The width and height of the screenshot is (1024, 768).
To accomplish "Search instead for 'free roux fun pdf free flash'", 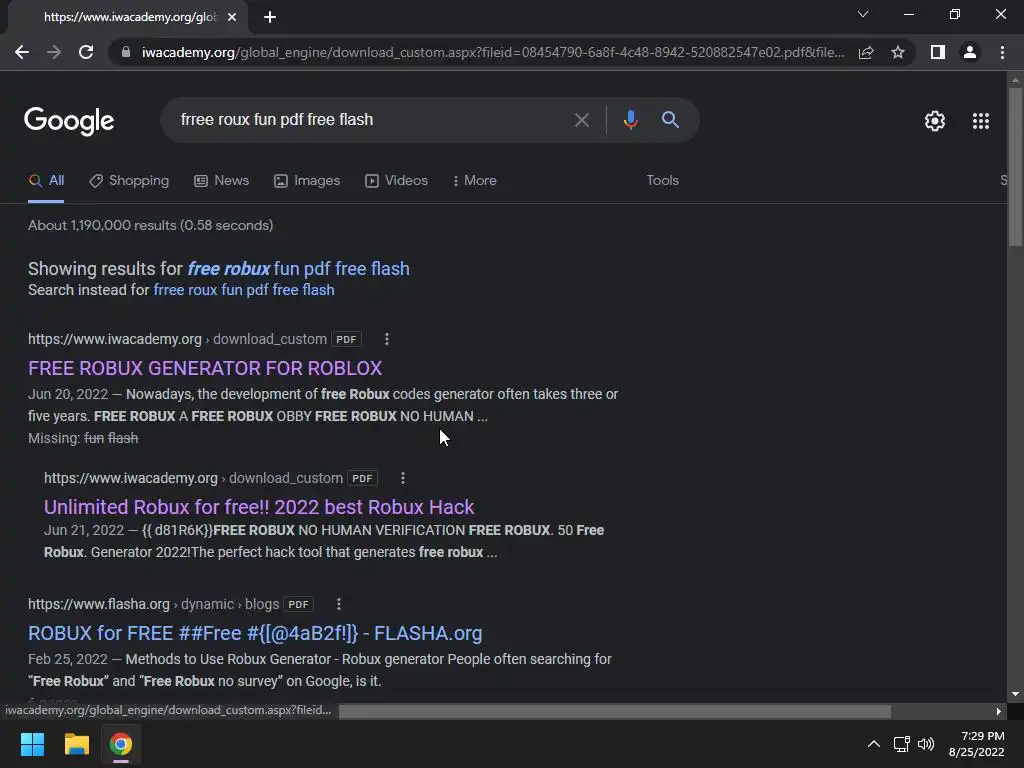I will click(244, 290).
